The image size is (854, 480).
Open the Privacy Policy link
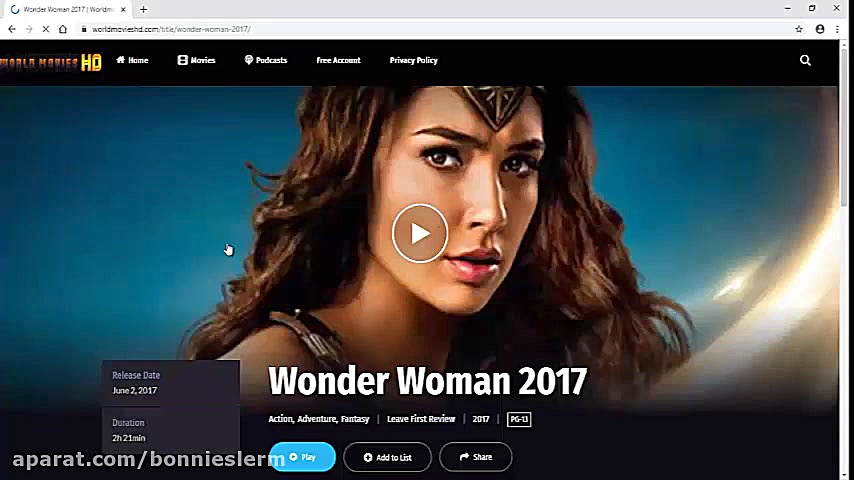[413, 60]
